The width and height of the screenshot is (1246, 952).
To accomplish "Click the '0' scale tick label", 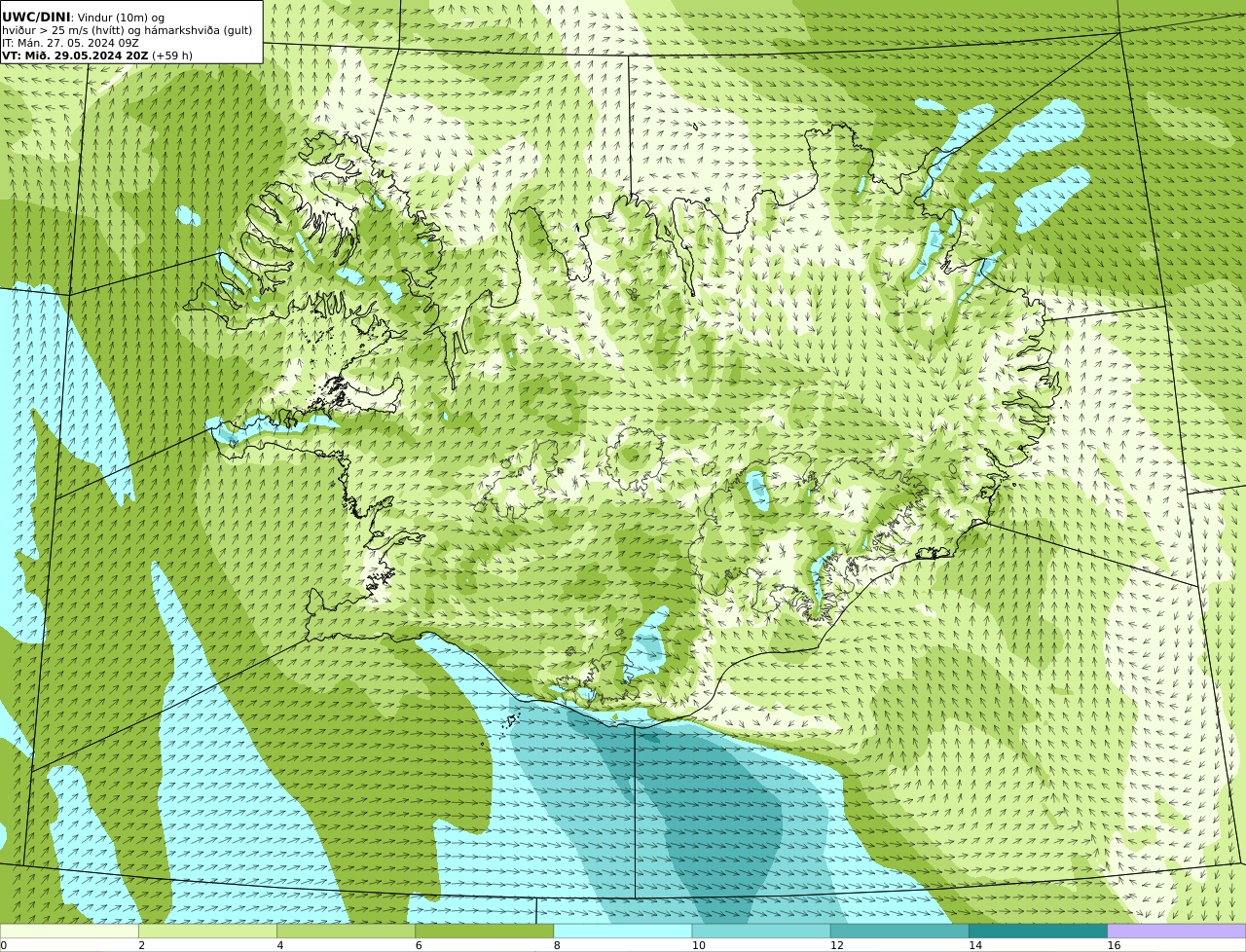I will click(x=3, y=945).
